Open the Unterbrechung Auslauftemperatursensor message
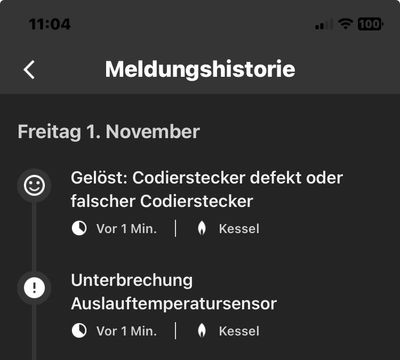400x360 pixels. (174, 292)
